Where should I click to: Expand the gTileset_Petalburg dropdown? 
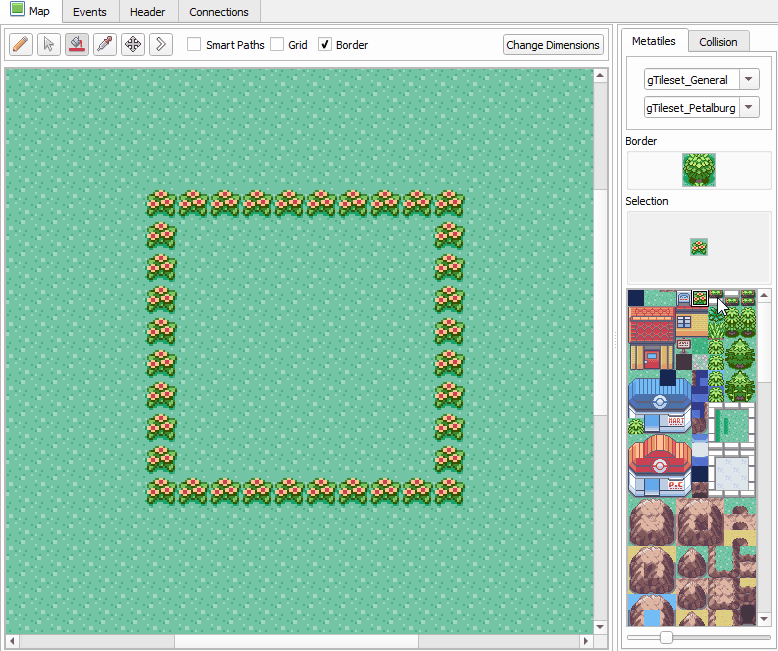(x=749, y=108)
